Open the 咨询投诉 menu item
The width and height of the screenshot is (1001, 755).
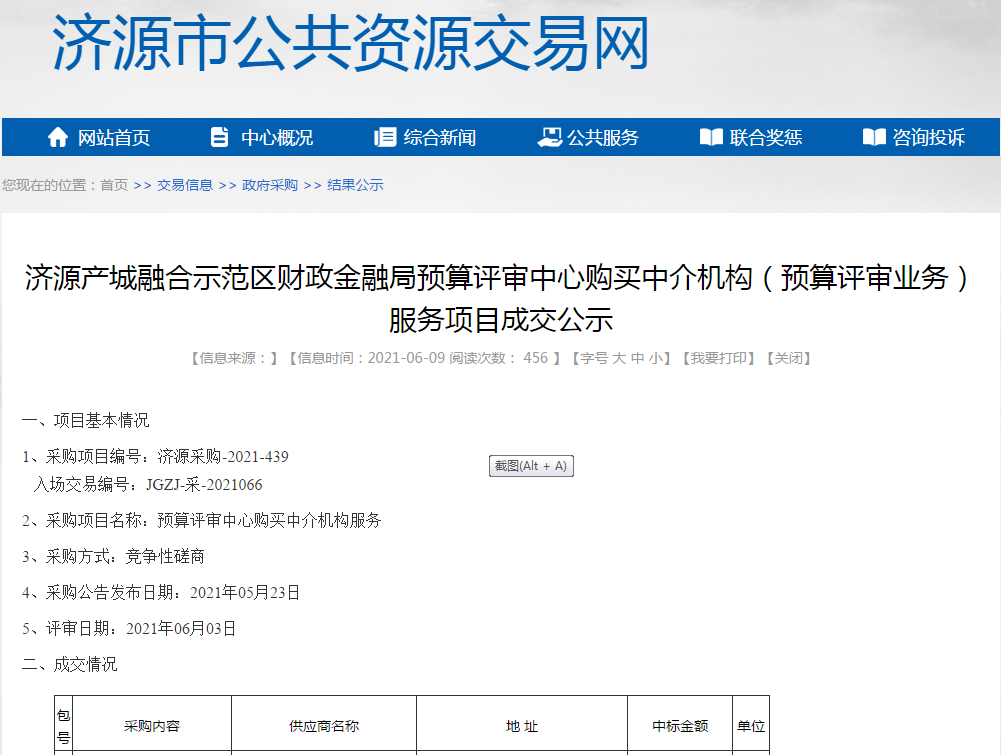point(929,138)
